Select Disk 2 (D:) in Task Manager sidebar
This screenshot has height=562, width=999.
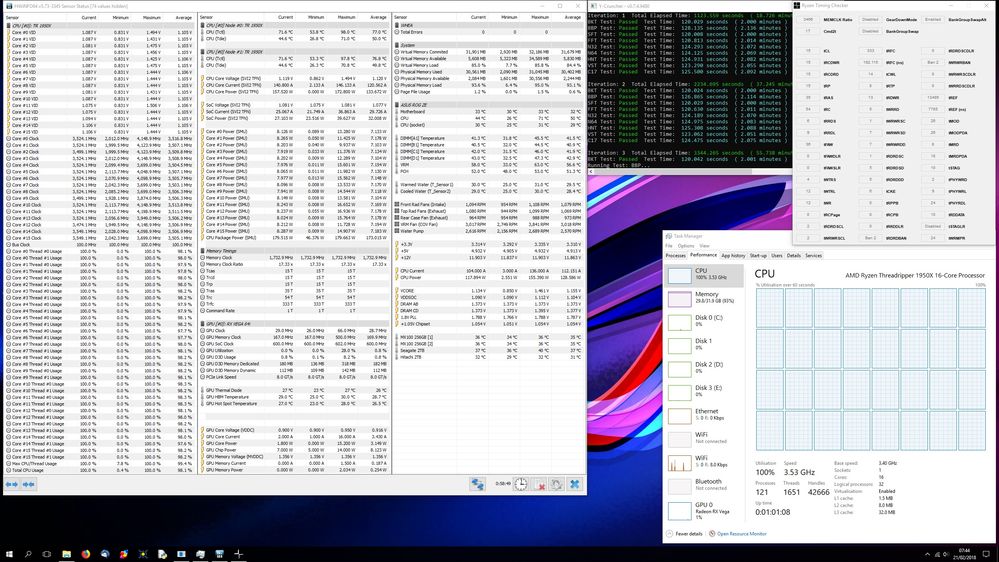pyautogui.click(x=704, y=369)
